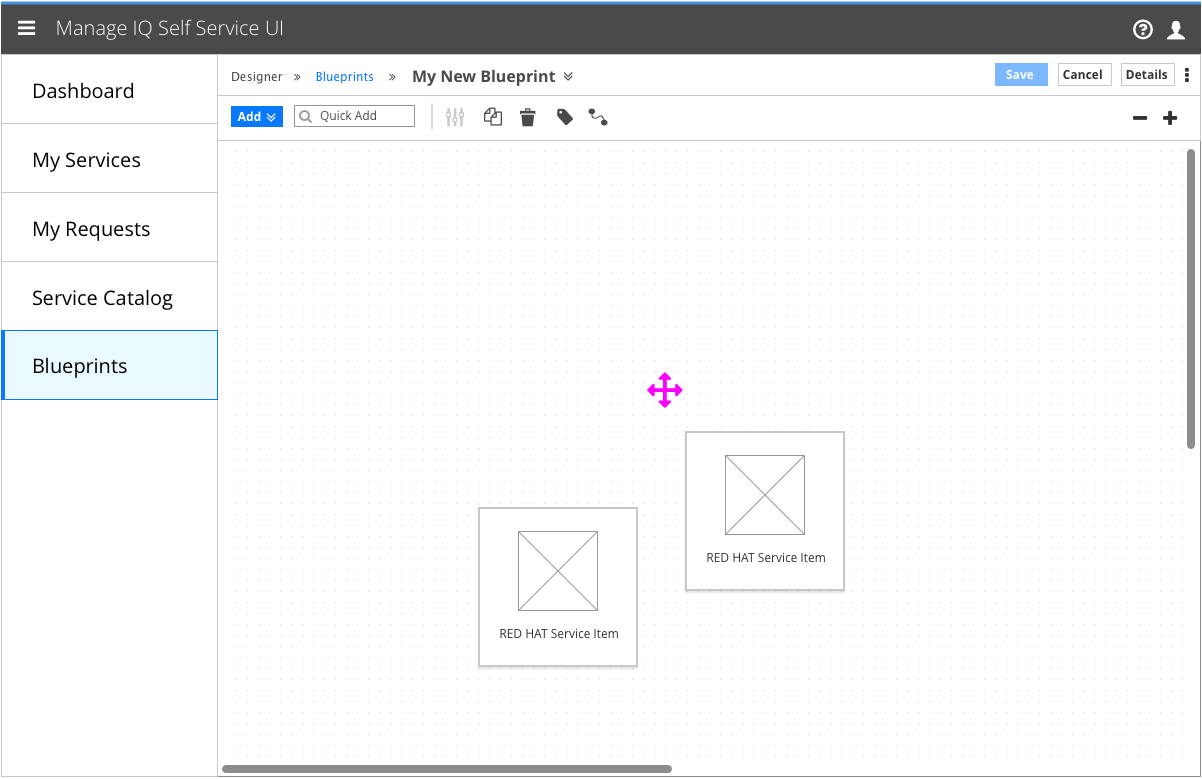Image resolution: width=1202 pixels, height=779 pixels.
Task: Switch to My Services in the sidebar
Action: [86, 159]
